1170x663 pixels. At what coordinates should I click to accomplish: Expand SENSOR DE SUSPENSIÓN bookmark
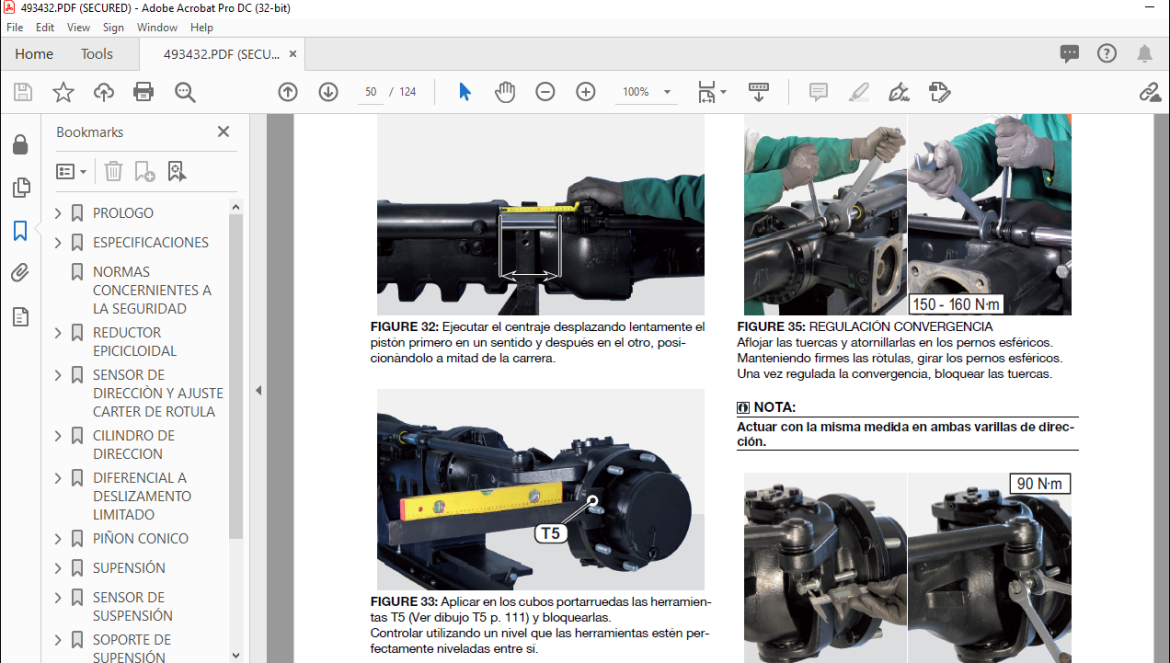point(58,597)
